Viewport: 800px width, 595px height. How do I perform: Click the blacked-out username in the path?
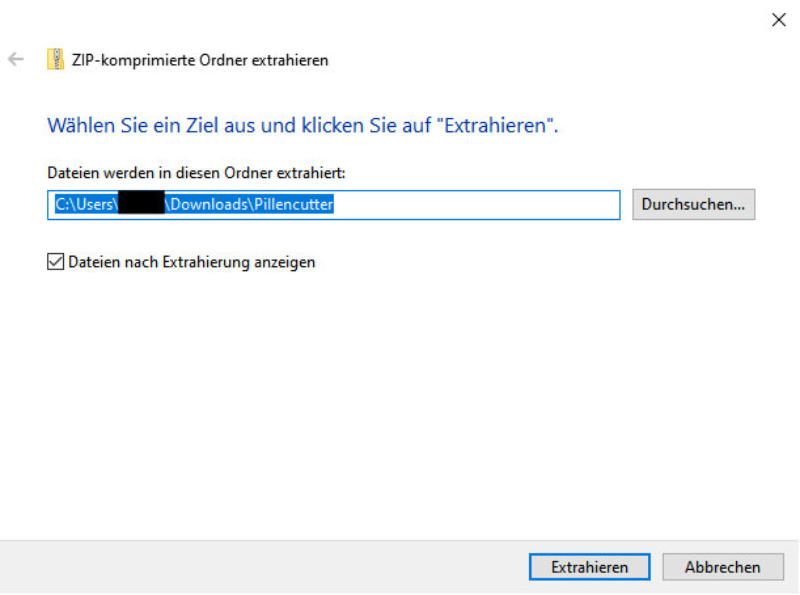[141, 203]
